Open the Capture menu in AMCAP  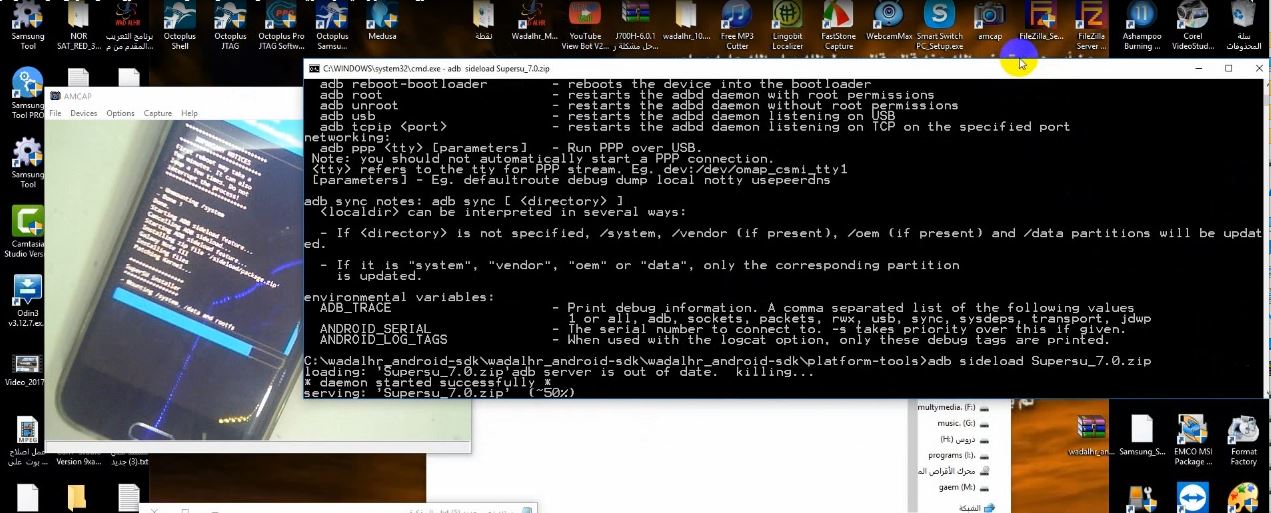pyautogui.click(x=158, y=113)
